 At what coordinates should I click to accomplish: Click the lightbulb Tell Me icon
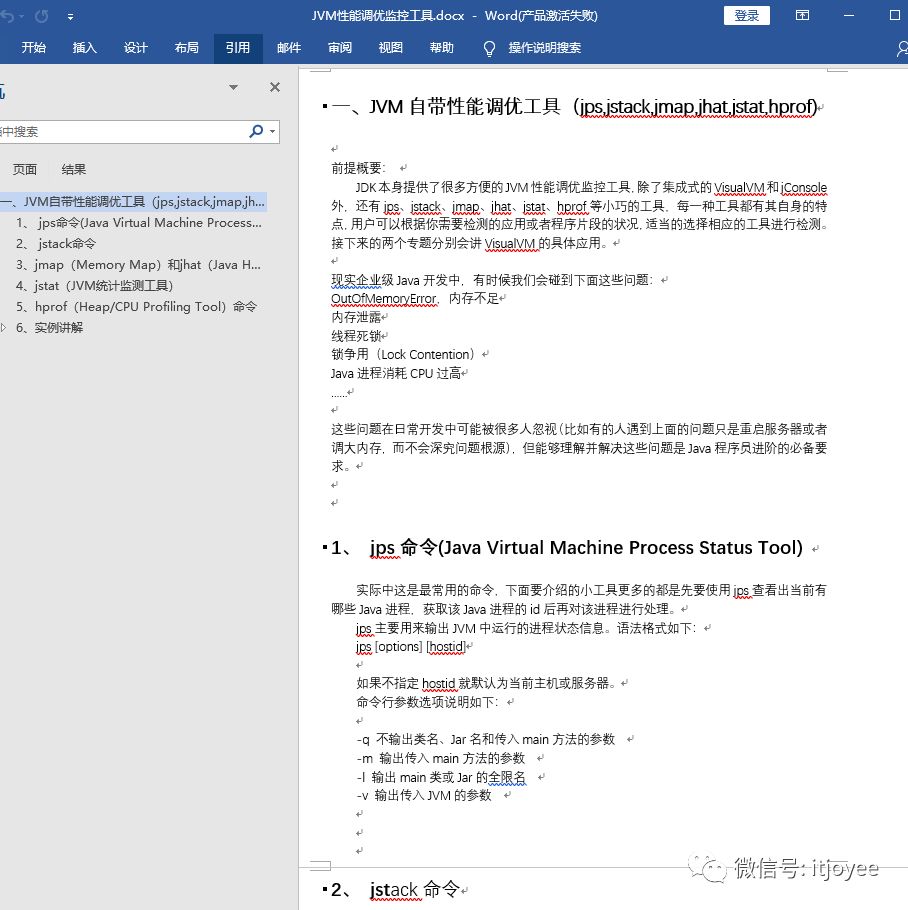click(489, 49)
